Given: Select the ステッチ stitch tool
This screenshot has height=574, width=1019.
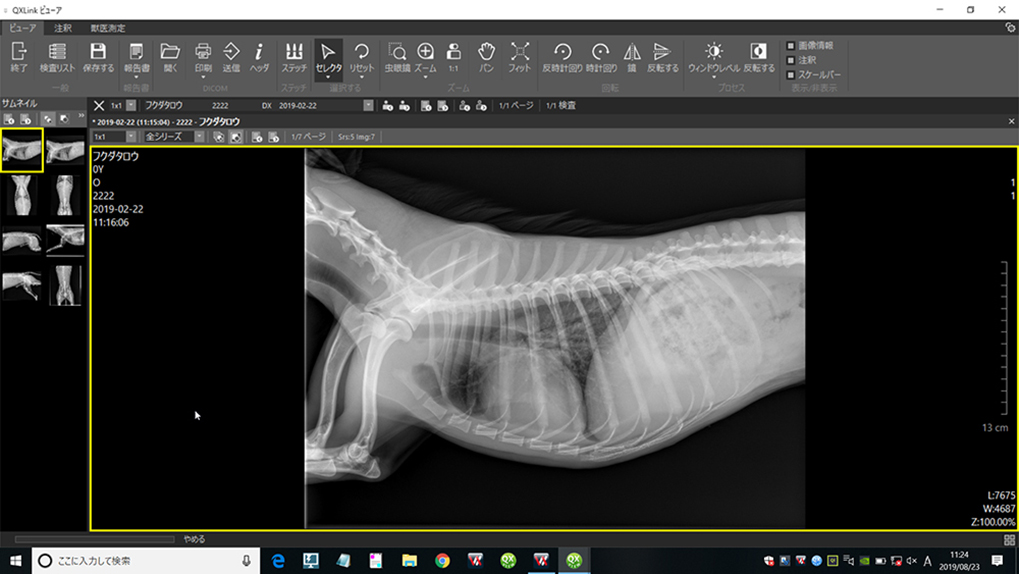Looking at the screenshot, I should pos(294,56).
